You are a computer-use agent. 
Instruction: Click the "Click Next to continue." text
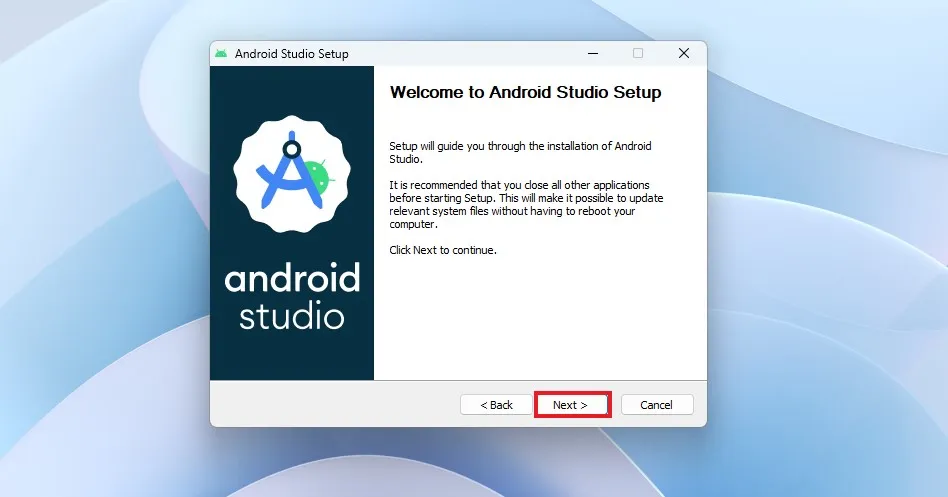pos(443,250)
